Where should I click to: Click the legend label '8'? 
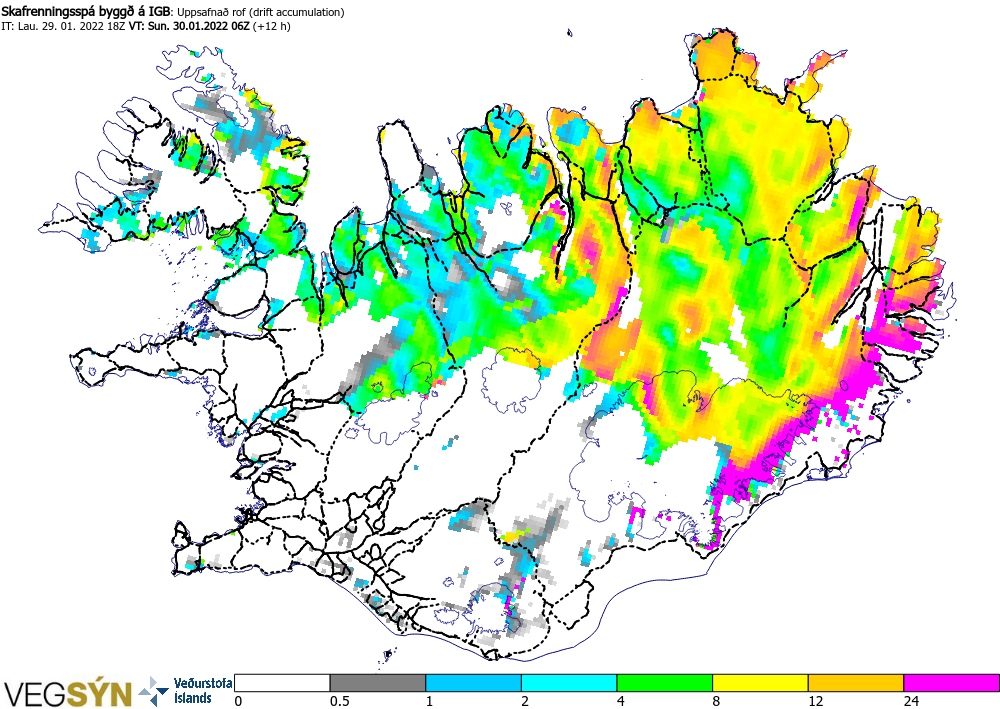point(716,701)
